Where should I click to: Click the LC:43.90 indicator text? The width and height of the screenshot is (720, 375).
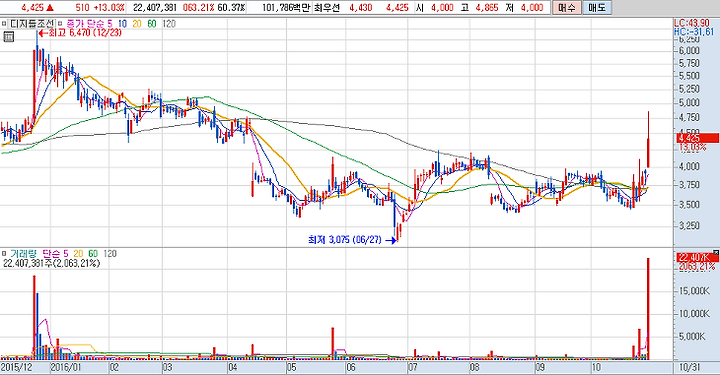click(x=692, y=23)
